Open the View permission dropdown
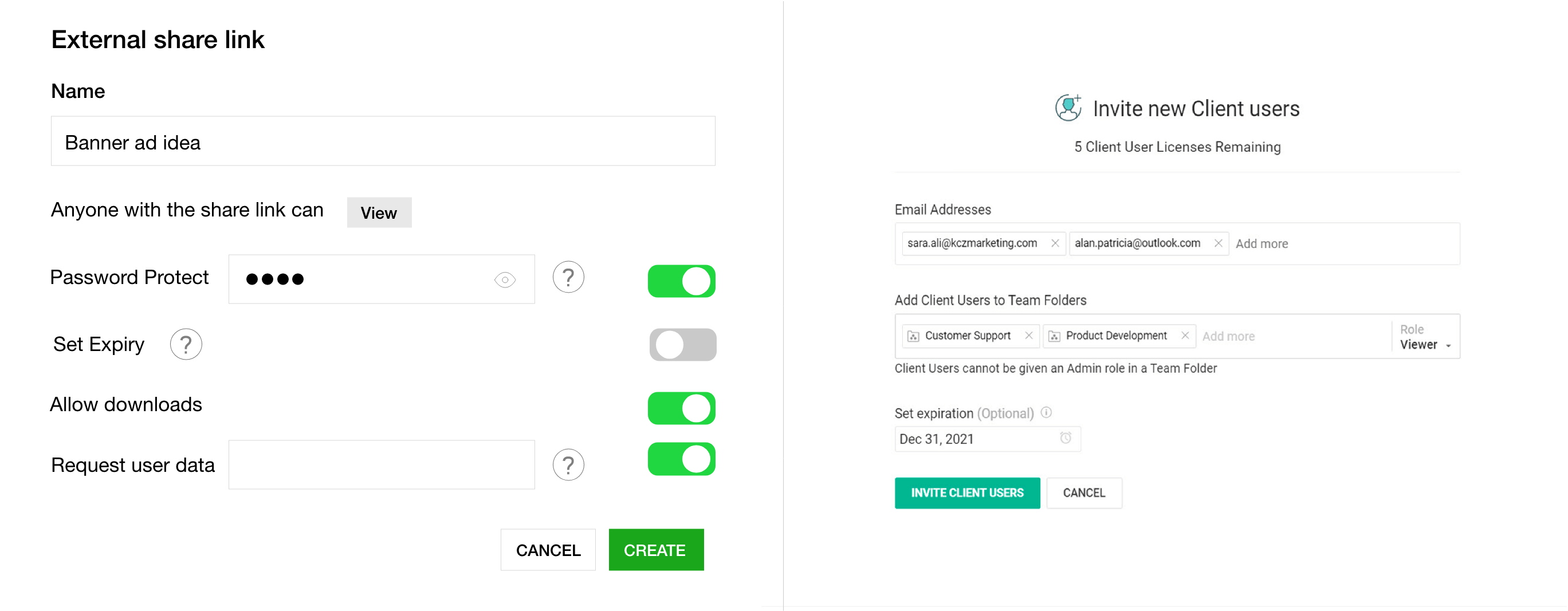This screenshot has height=611, width=1568. (379, 213)
